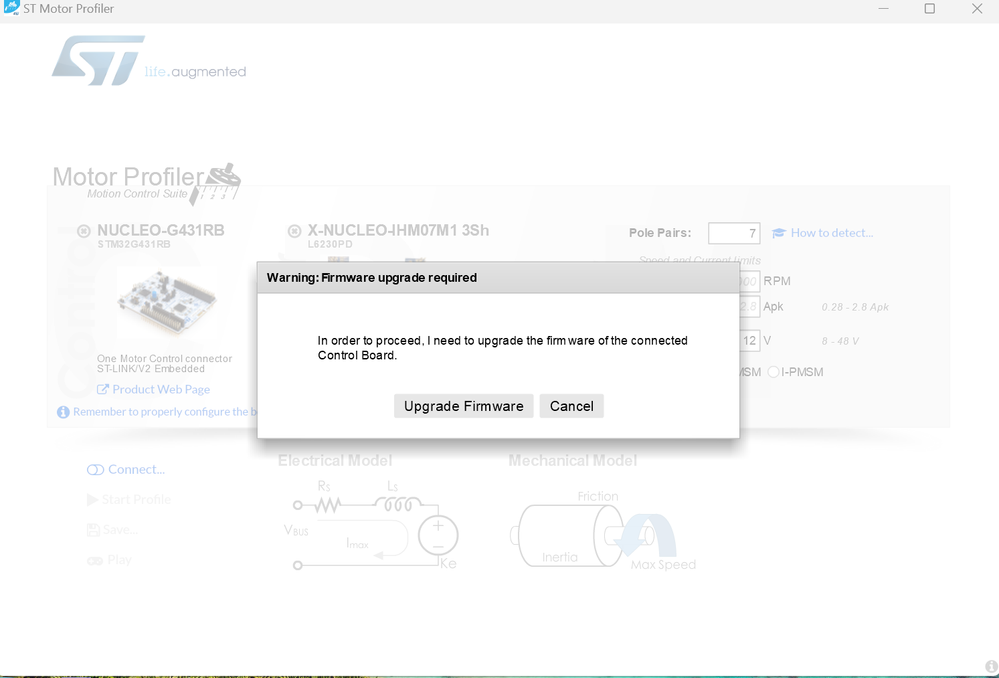Click the X-NUCLEO-IHM07M1 3Sh heading text
999x678 pixels.
point(398,231)
